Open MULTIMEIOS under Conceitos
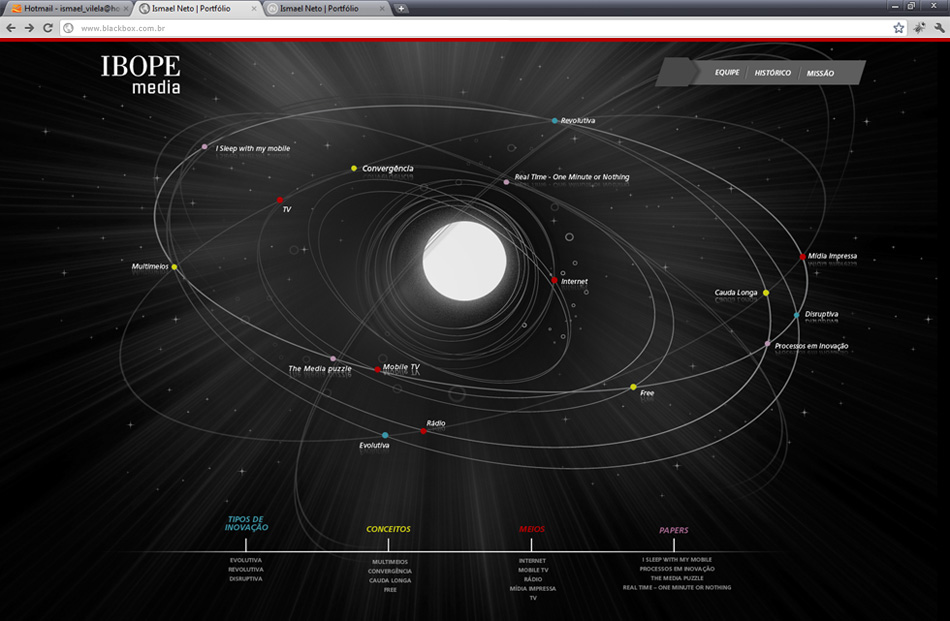950x621 pixels. pyautogui.click(x=390, y=562)
